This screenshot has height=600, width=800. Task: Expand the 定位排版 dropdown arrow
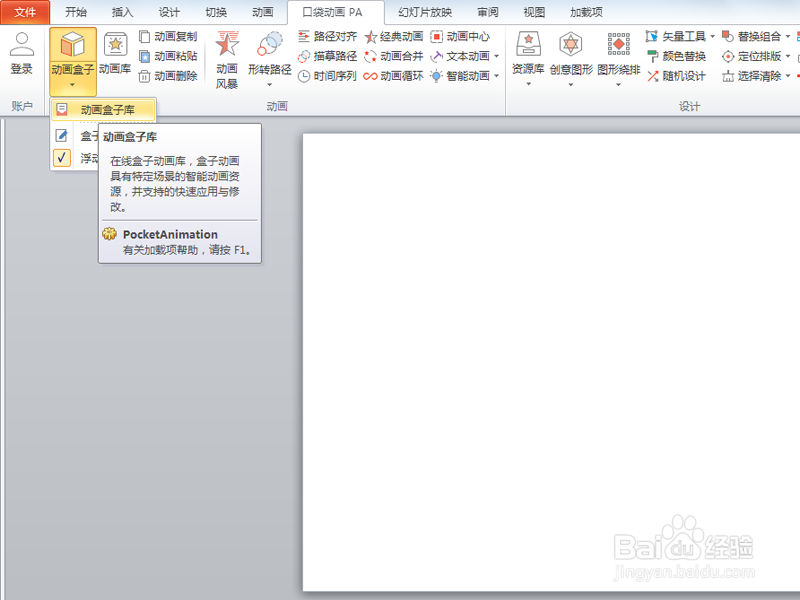pyautogui.click(x=788, y=56)
